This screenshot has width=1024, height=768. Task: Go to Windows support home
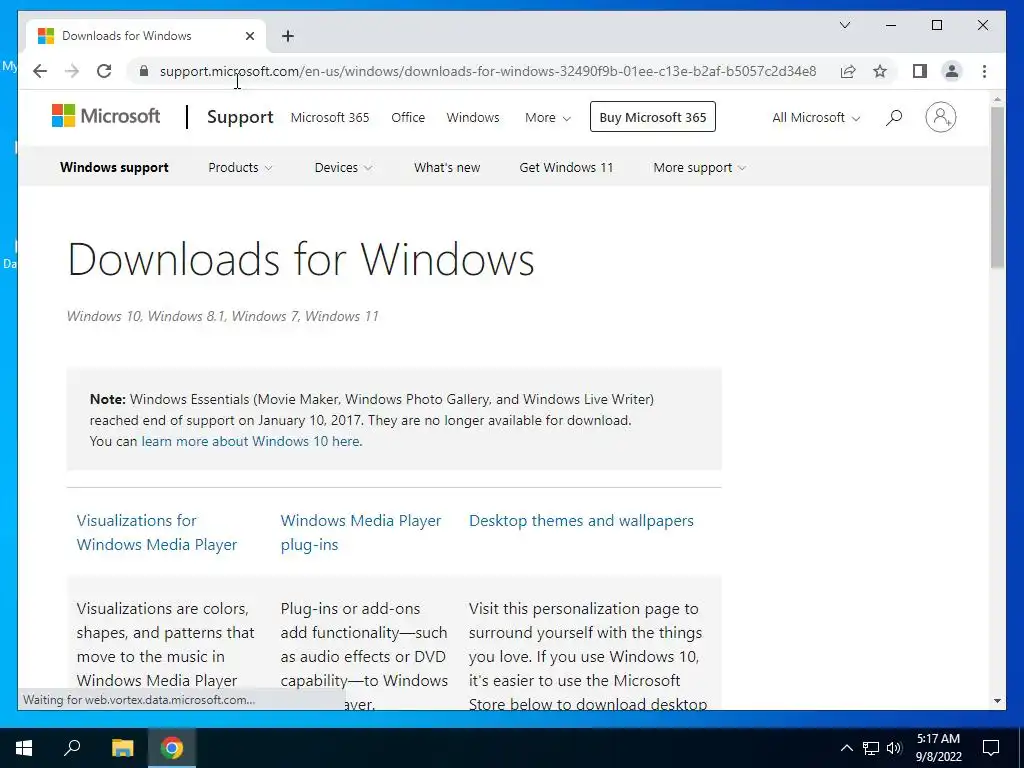[114, 168]
